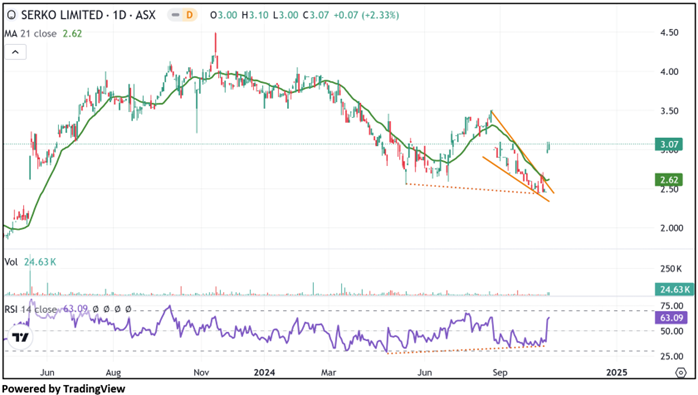Click the 3.50 price axis label
Screen dimensions: 698x395
pyautogui.click(x=669, y=111)
